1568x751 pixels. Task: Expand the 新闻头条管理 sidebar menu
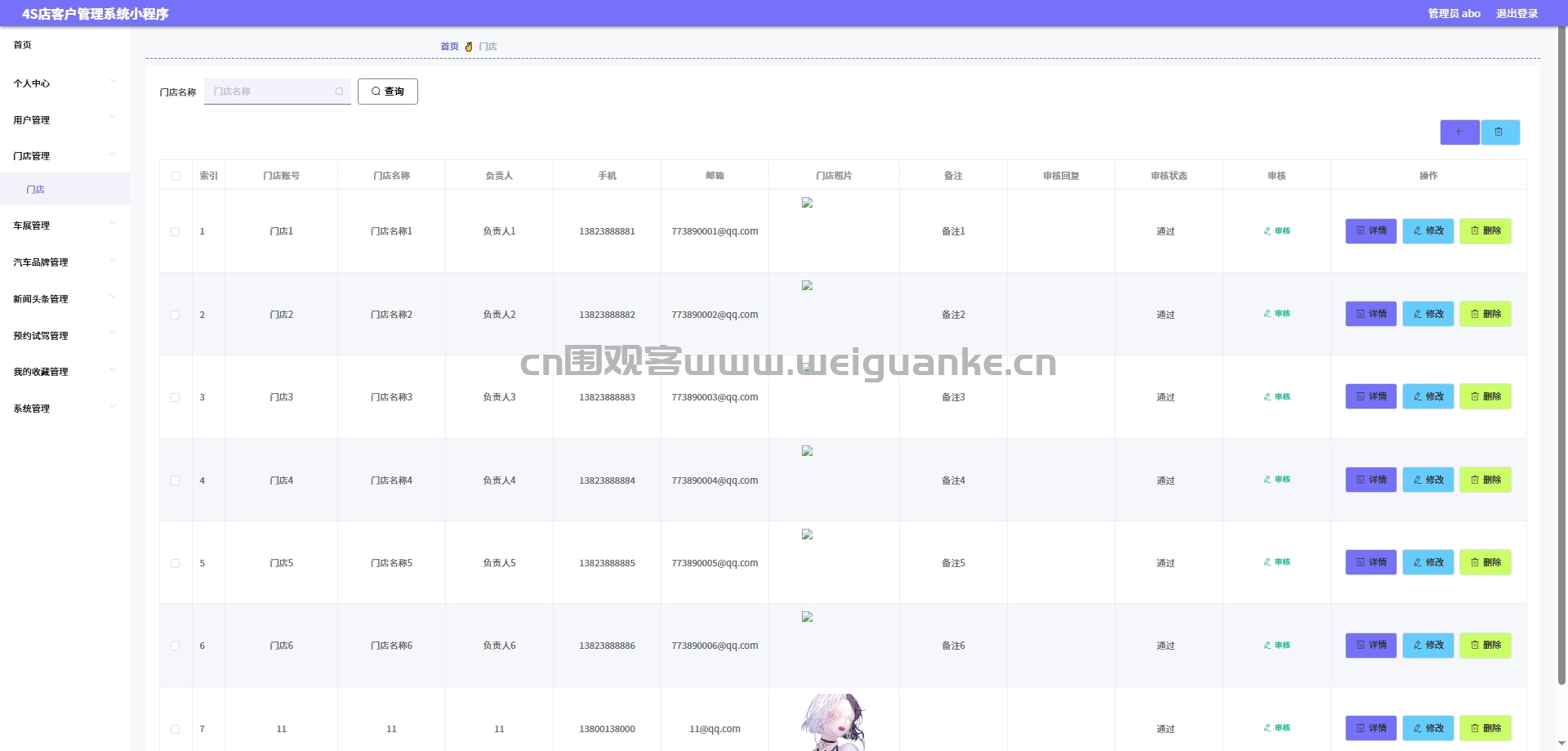point(65,299)
